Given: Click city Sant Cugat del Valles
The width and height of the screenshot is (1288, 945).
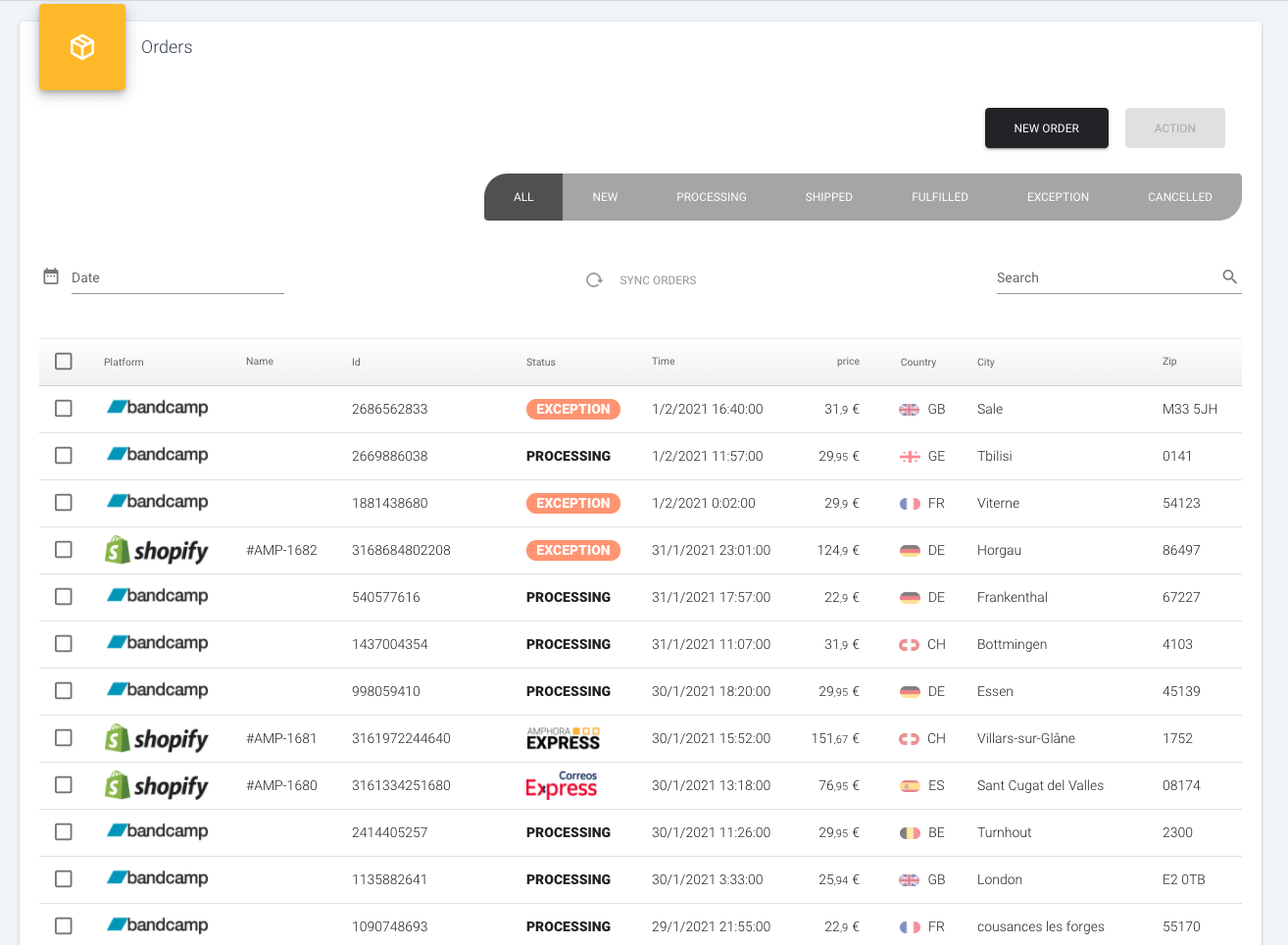Looking at the screenshot, I should (x=1040, y=785).
